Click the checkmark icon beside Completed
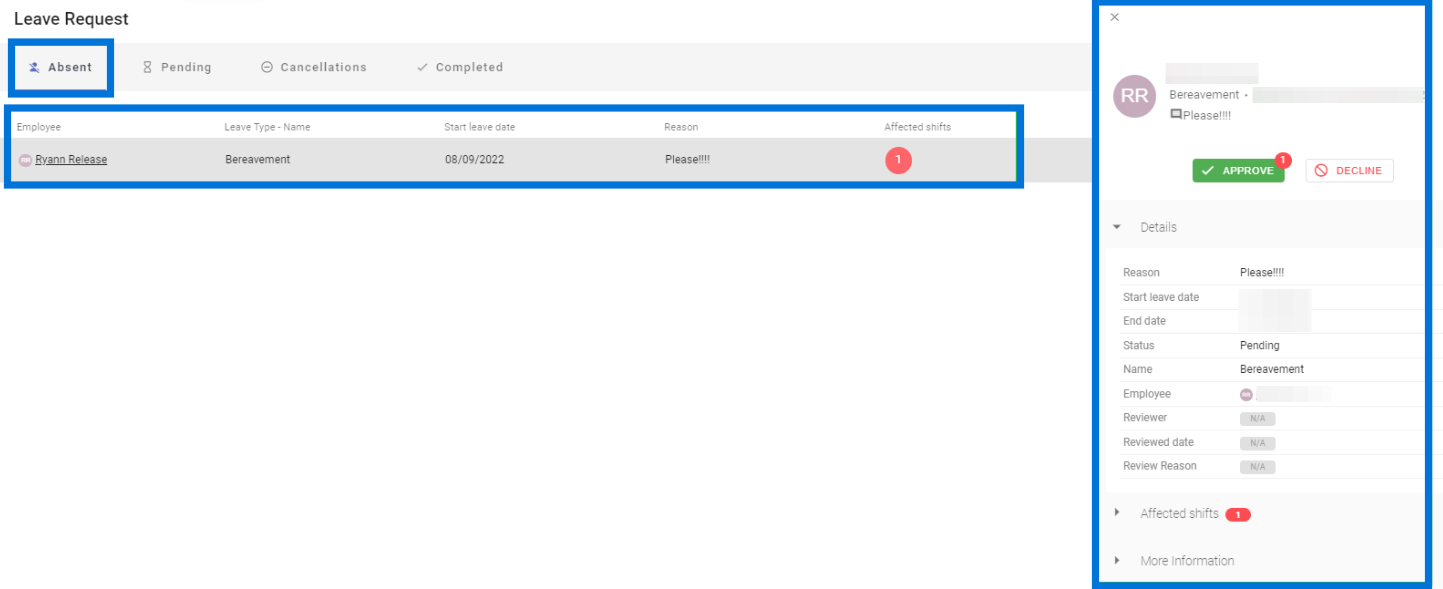Image resolution: width=1443 pixels, height=589 pixels. (x=421, y=66)
